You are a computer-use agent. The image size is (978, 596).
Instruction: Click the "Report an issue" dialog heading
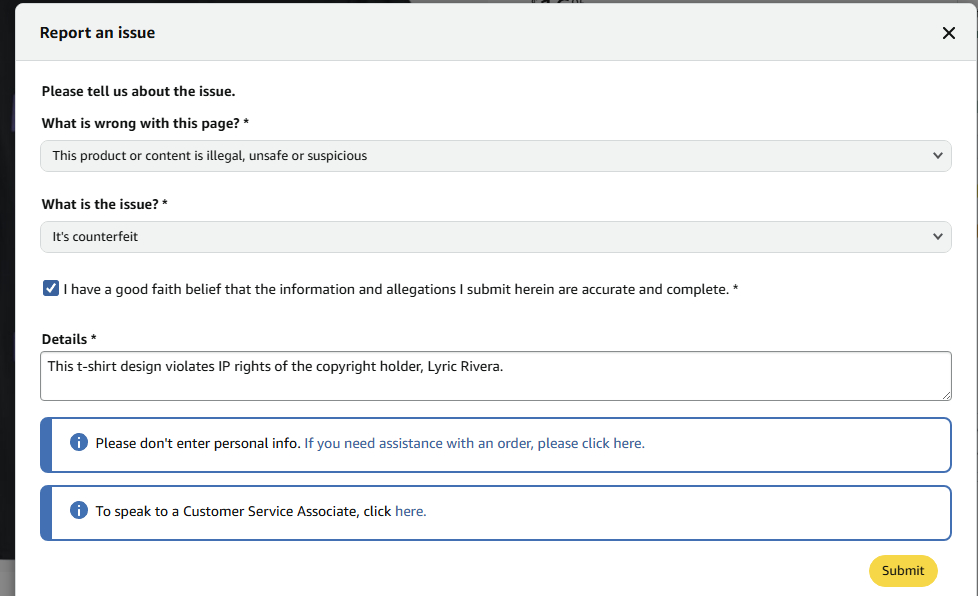pos(97,33)
